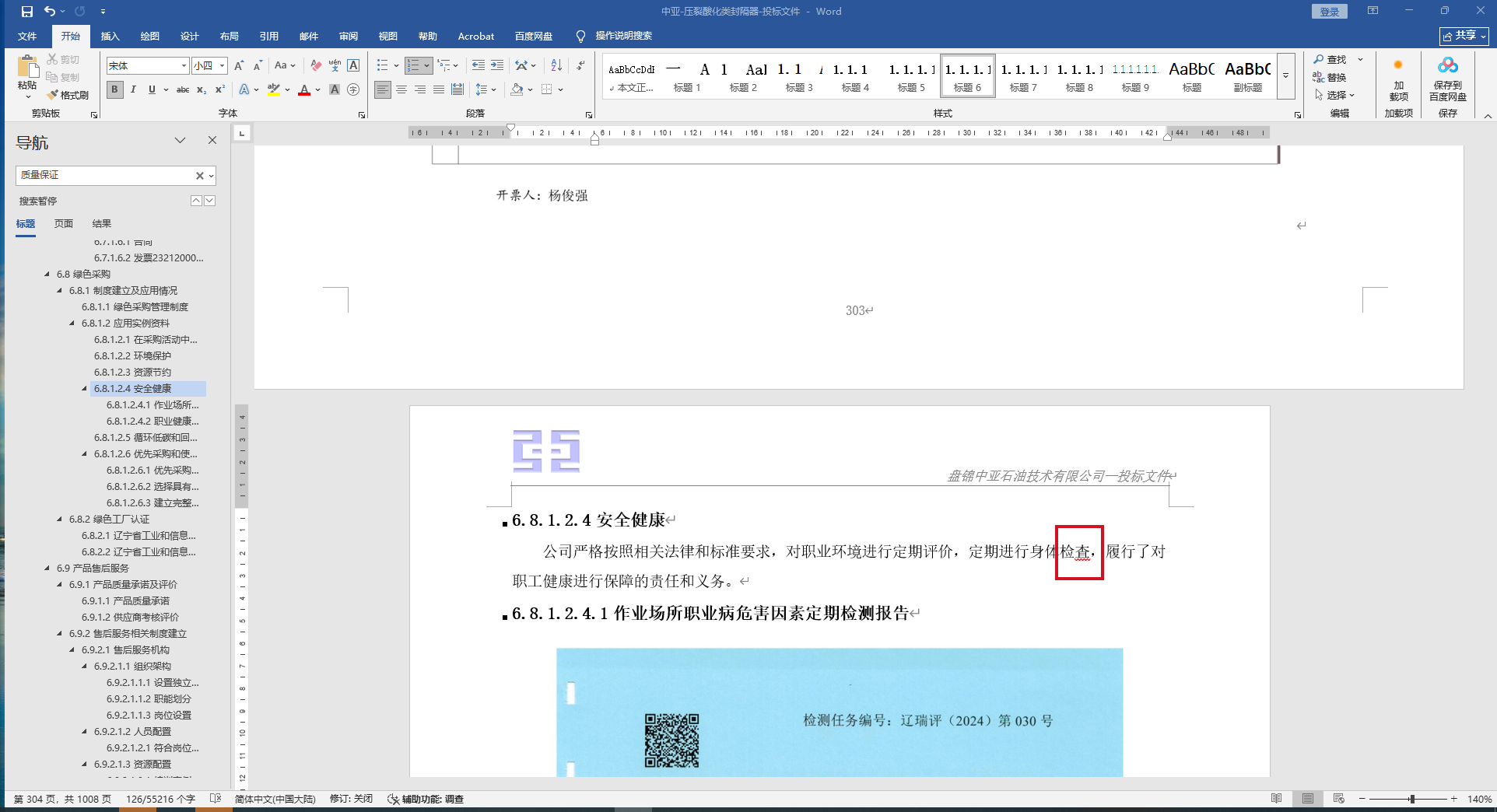Collapse the 6.8.2 绿色工厂认证 tree node
Viewport: 1497px width, 812px height.
60,520
